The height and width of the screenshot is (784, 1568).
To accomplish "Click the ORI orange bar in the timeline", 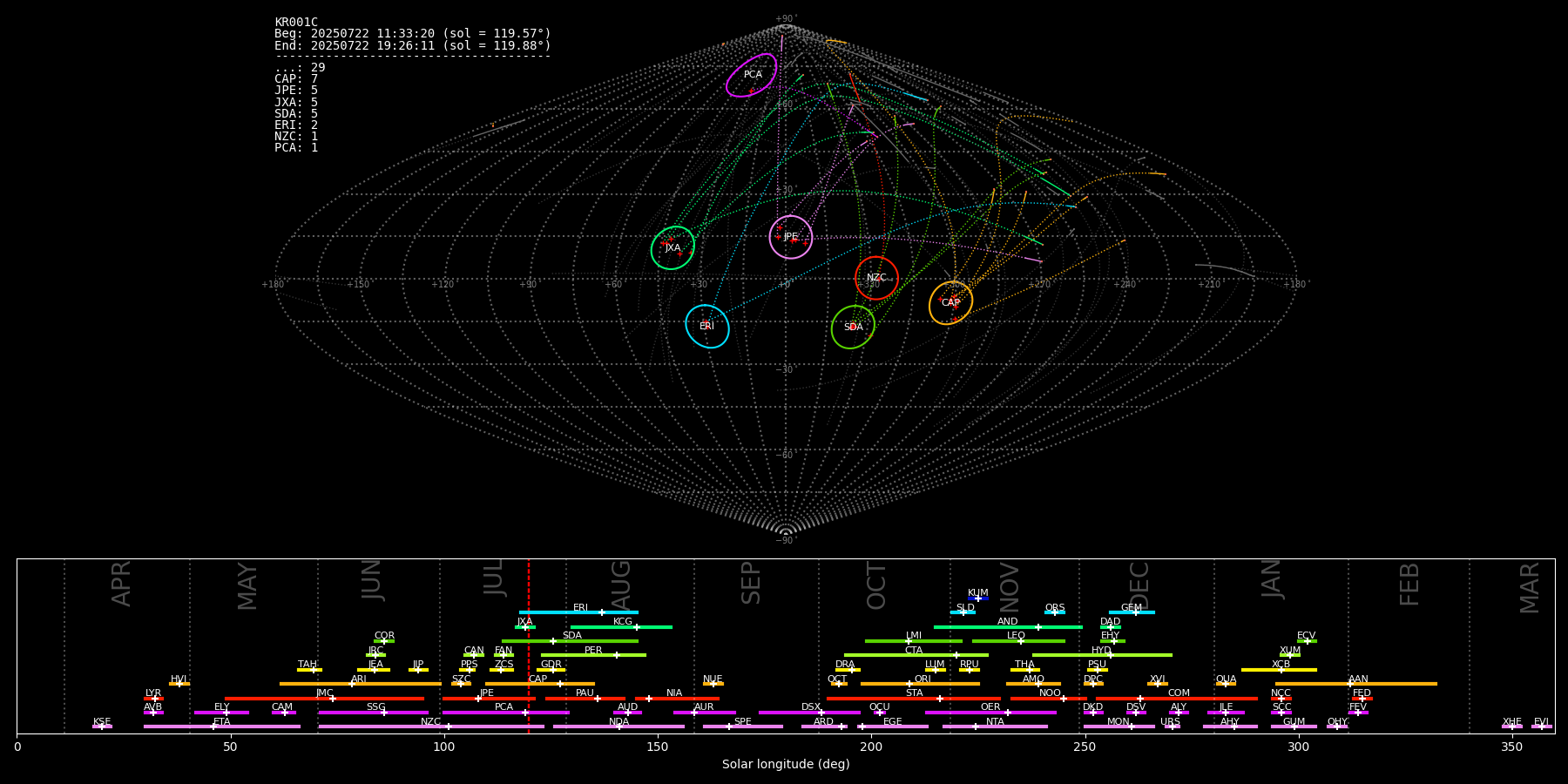I will pos(920,684).
